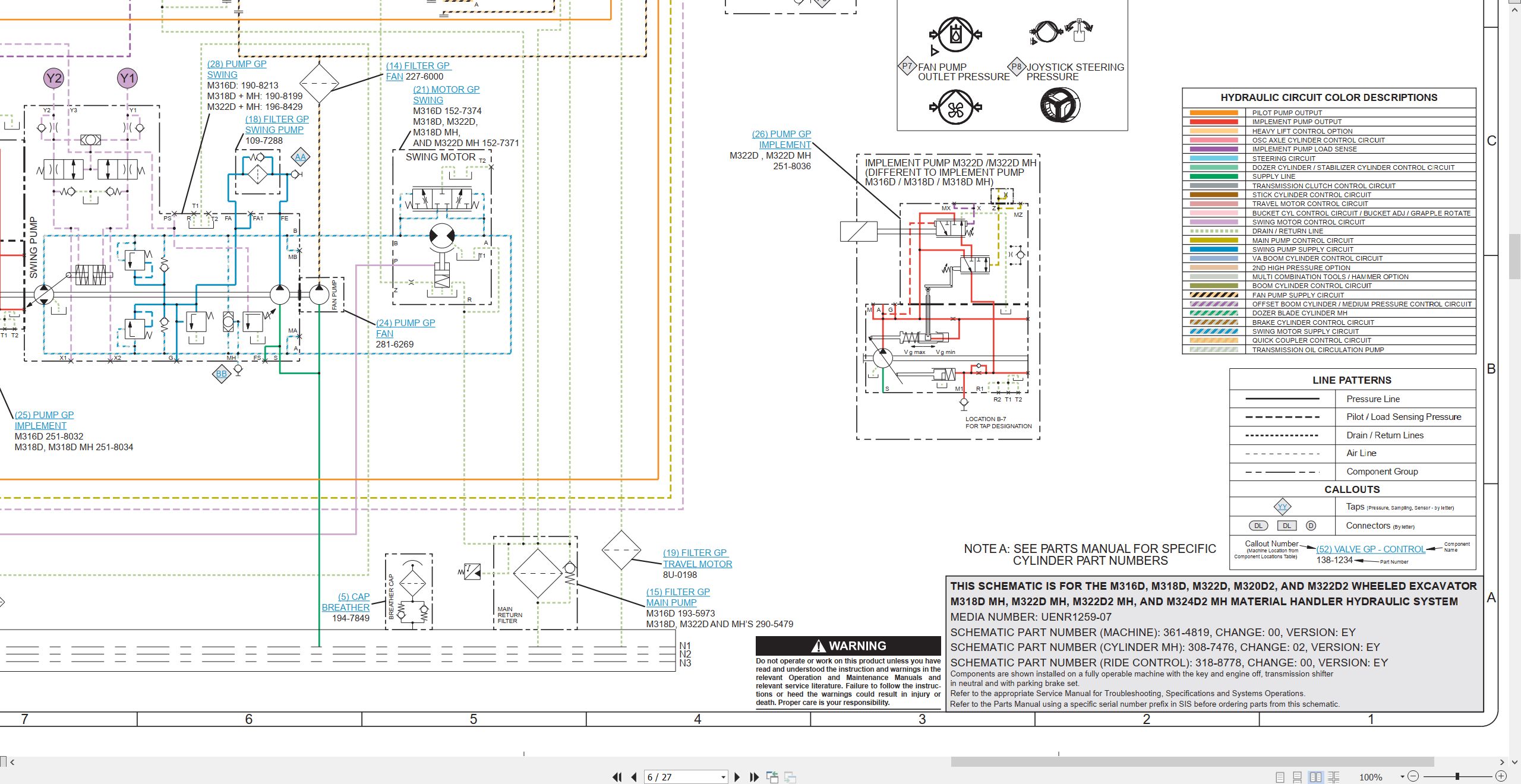Click the scroll left arrow

pyautogui.click(x=12, y=761)
